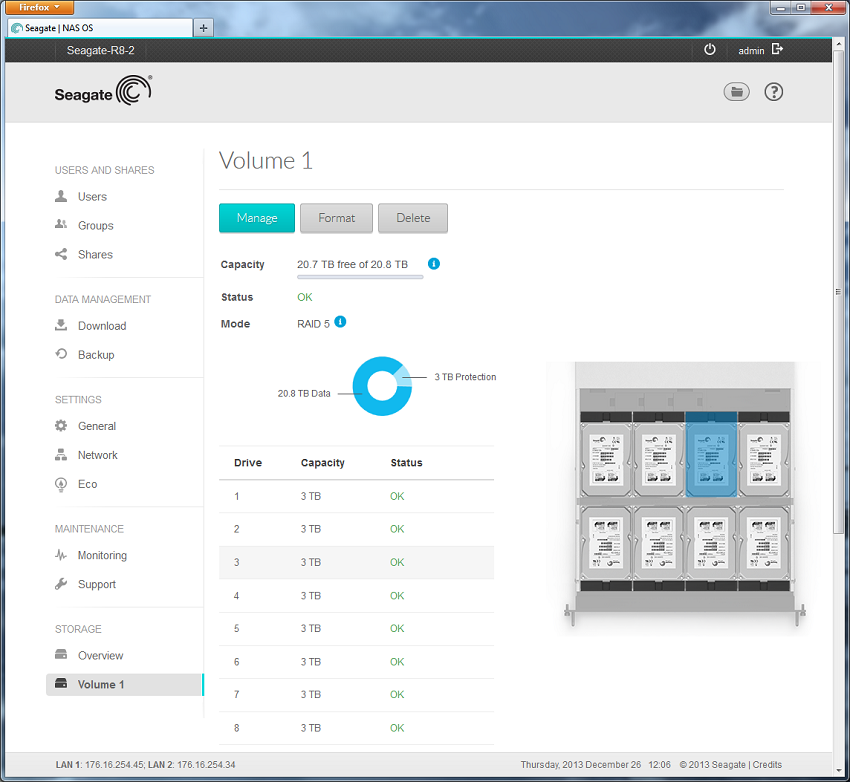
Task: Open the help question mark icon
Action: (774, 92)
